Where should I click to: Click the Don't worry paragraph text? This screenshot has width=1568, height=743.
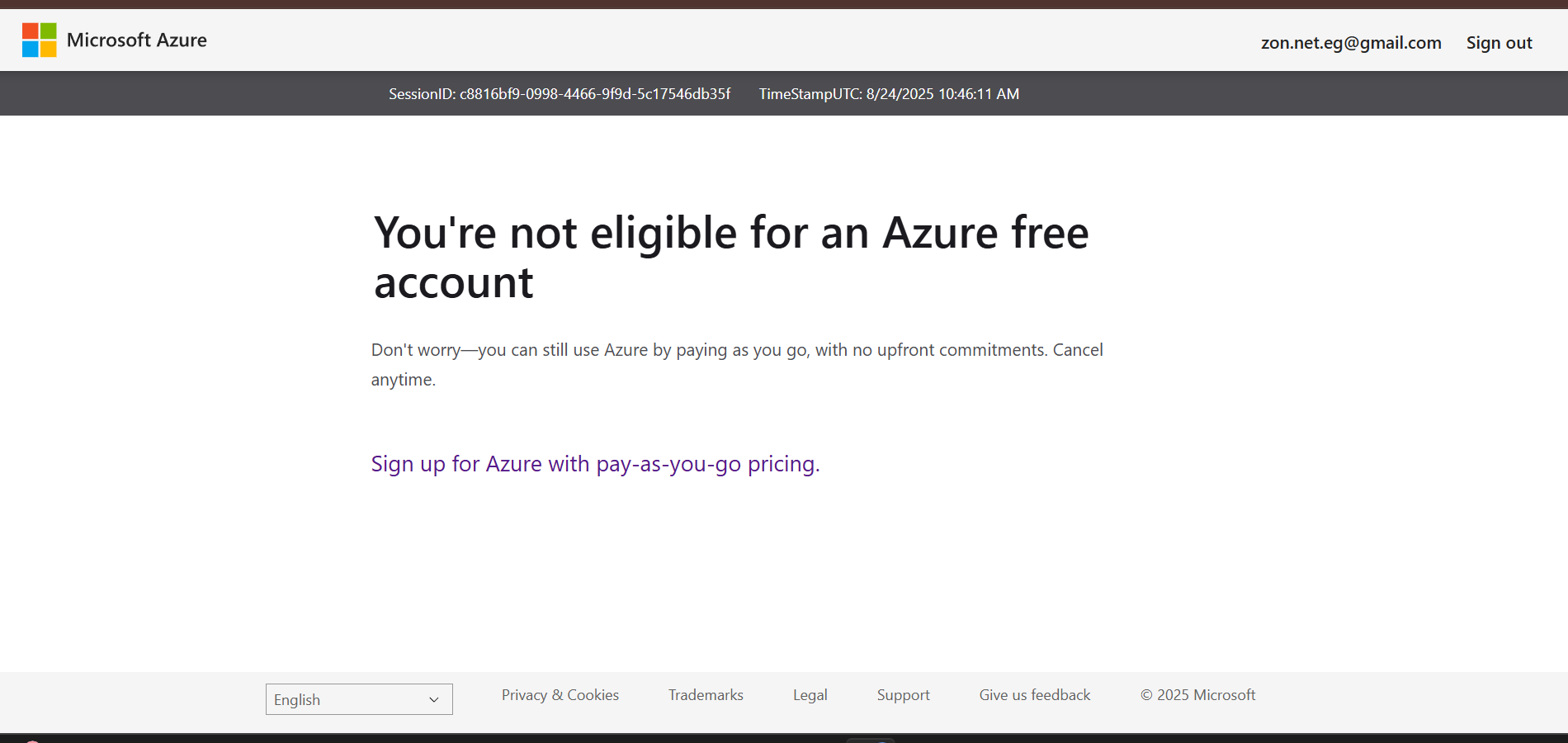737,365
